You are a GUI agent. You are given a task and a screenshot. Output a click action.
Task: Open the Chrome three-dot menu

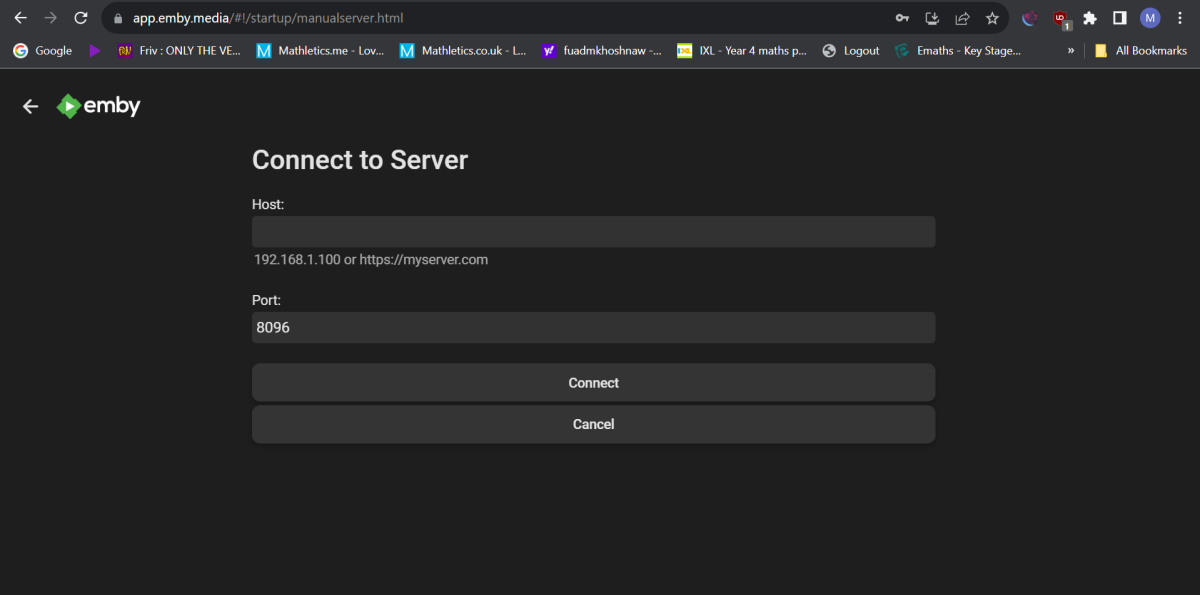[x=1180, y=18]
